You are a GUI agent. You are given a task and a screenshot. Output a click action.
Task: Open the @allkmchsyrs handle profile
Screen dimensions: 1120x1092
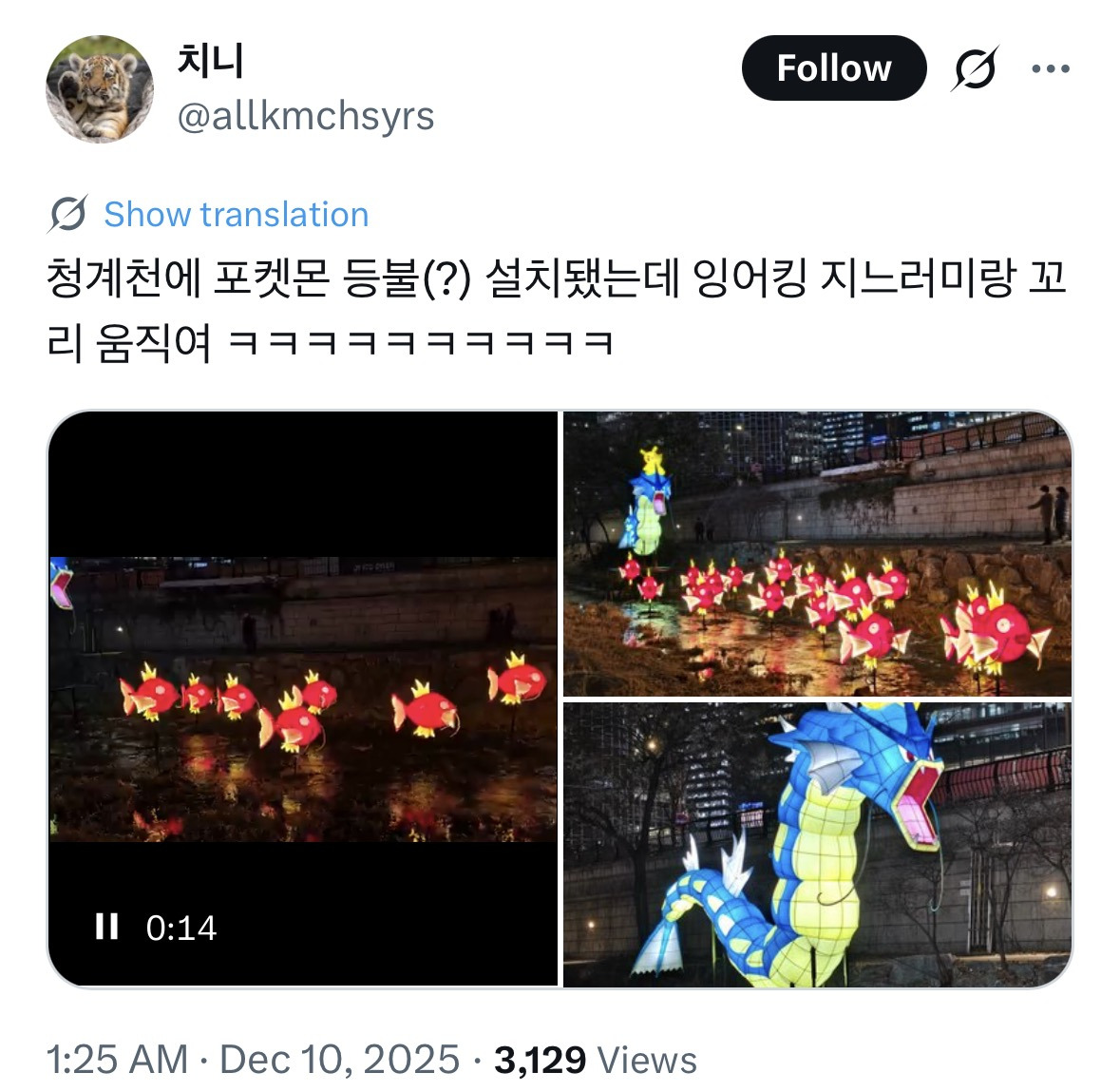pos(306,116)
